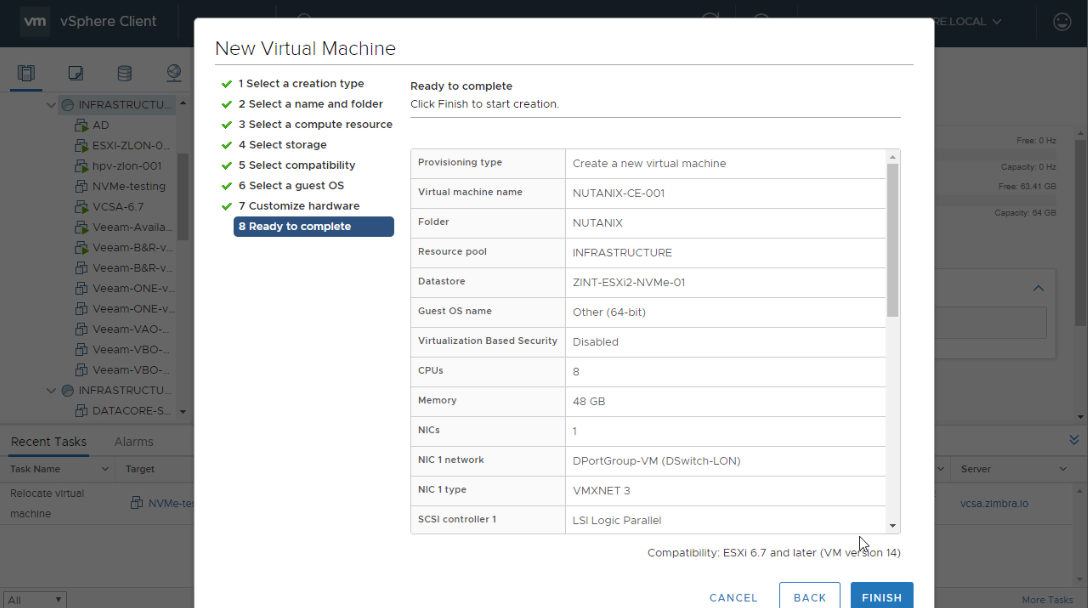Go to step 1 Select a creation type
The width and height of the screenshot is (1088, 608).
pos(301,83)
